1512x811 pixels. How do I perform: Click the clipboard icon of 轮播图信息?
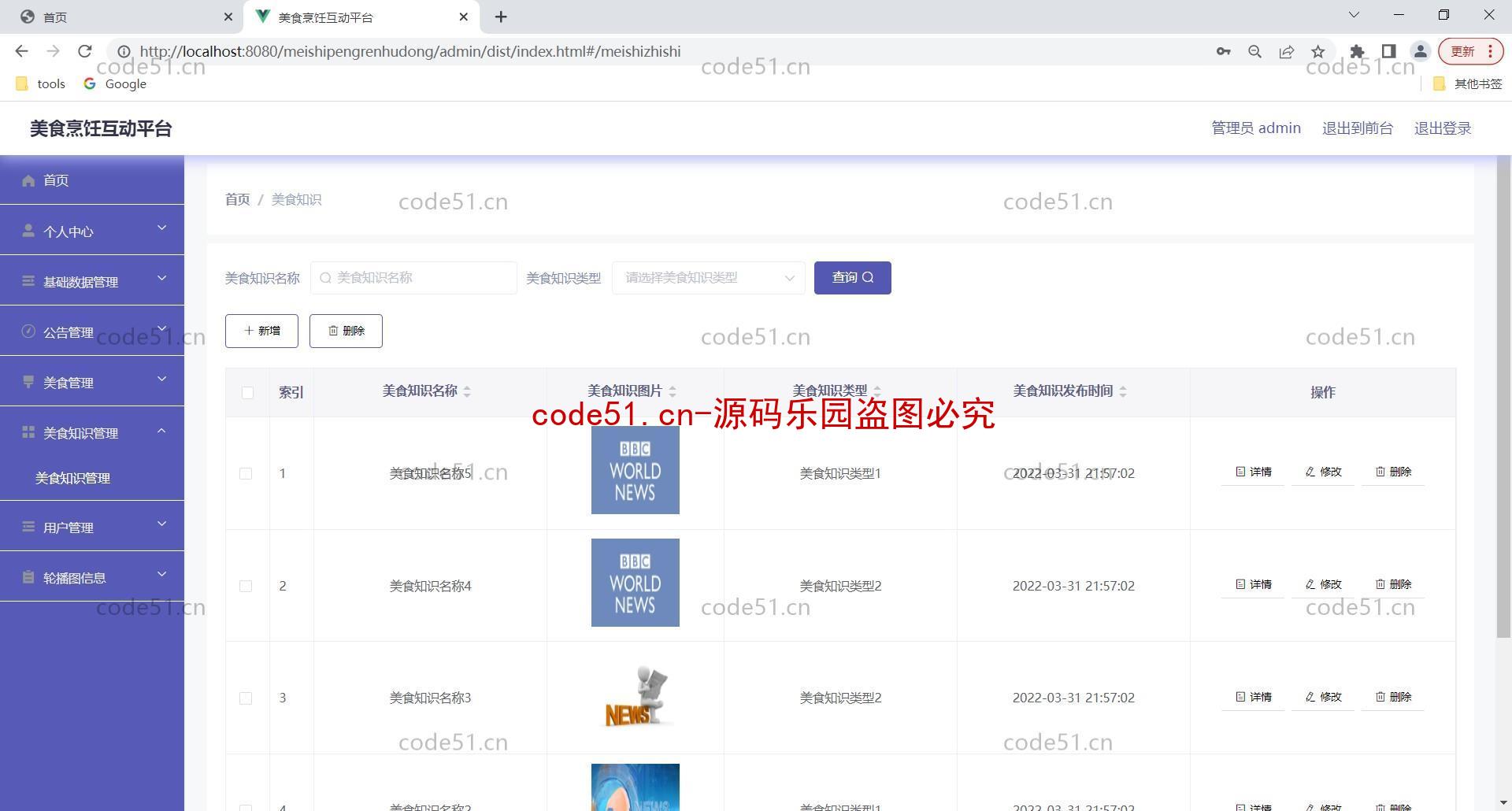tap(28, 577)
